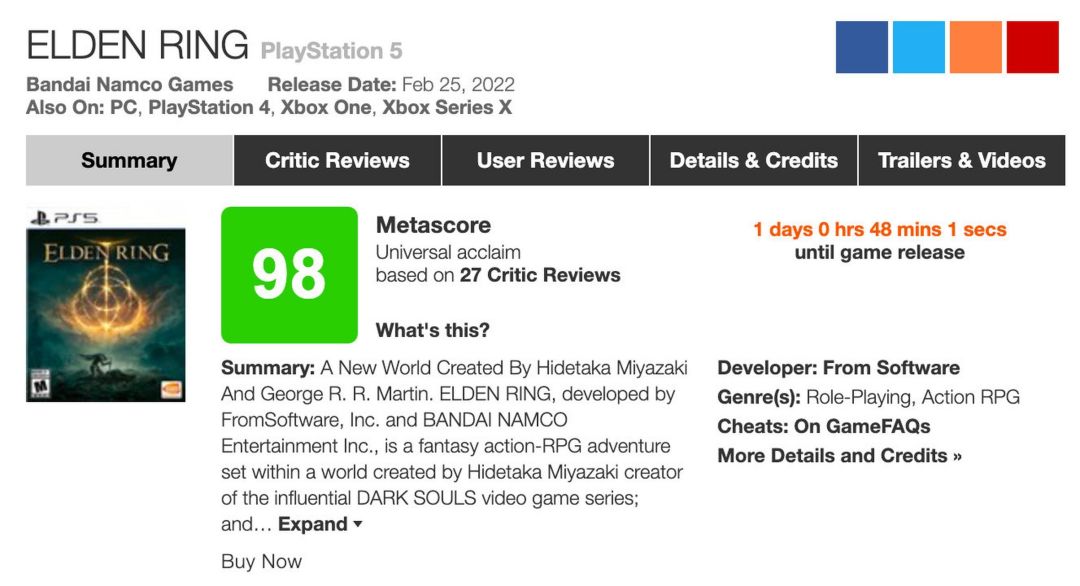Click the 27 Critic Reviews link

click(540, 275)
